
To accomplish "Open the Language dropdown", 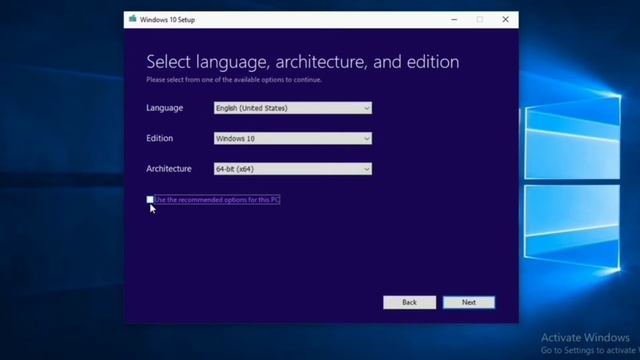I will pyautogui.click(x=293, y=108).
